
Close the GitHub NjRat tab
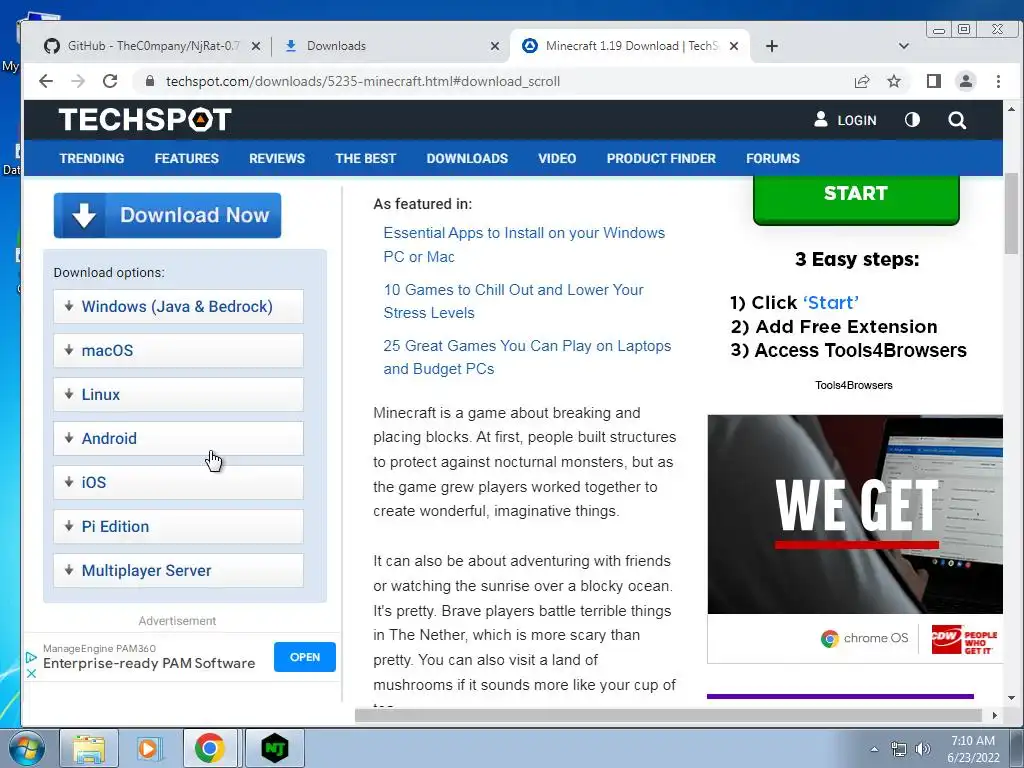pos(256,46)
